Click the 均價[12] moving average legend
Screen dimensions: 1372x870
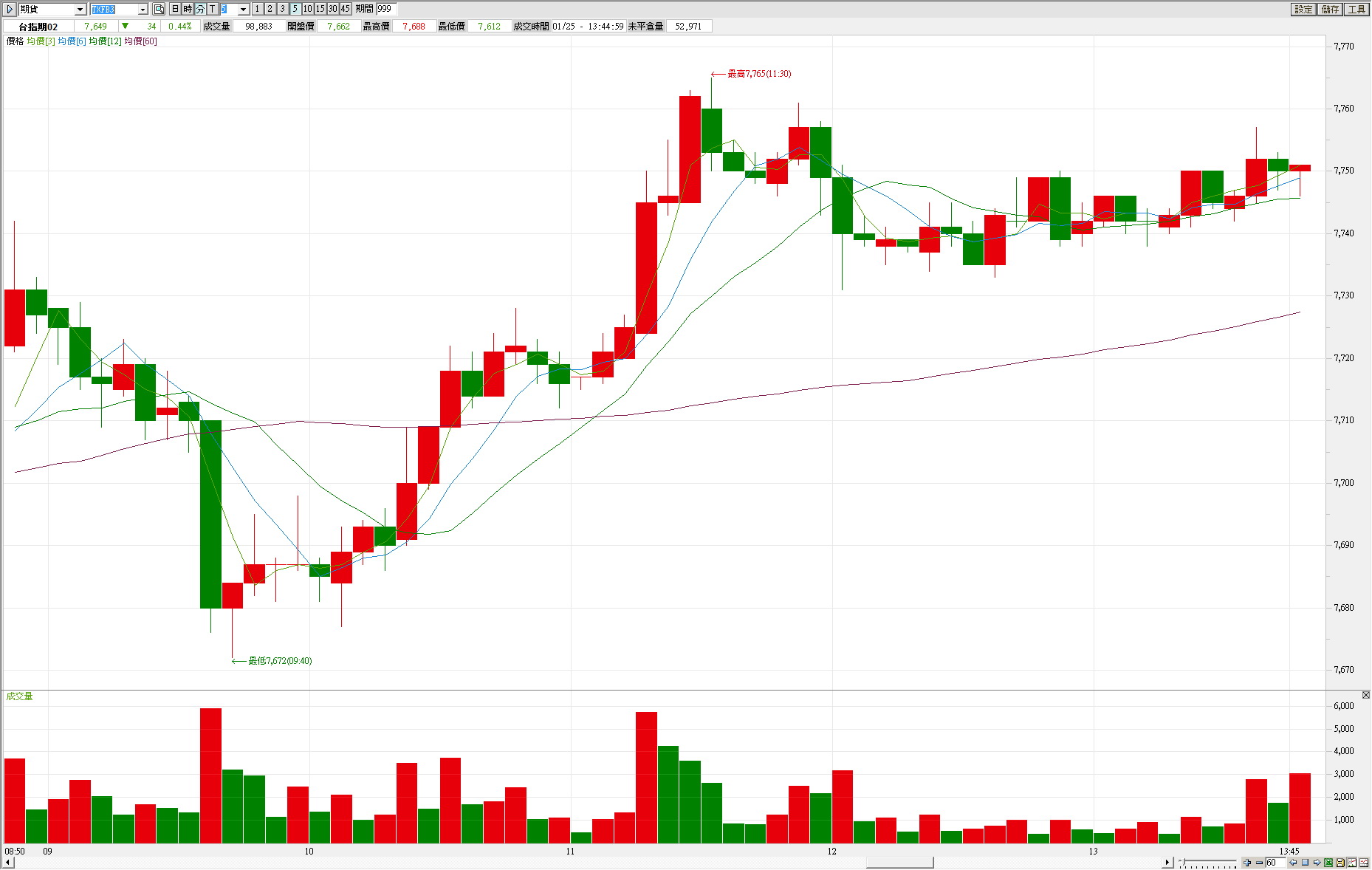tap(105, 41)
